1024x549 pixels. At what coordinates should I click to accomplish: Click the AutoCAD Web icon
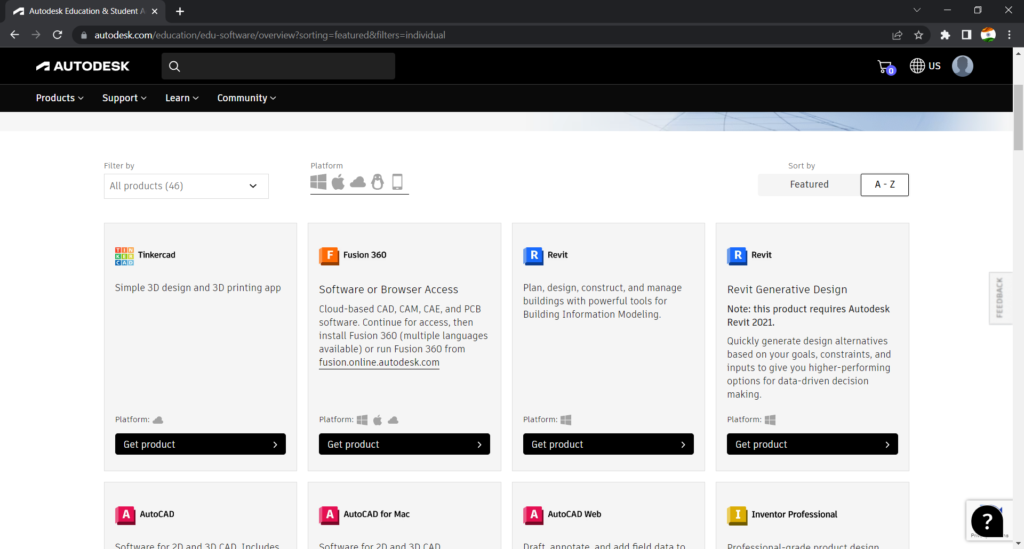pos(533,514)
